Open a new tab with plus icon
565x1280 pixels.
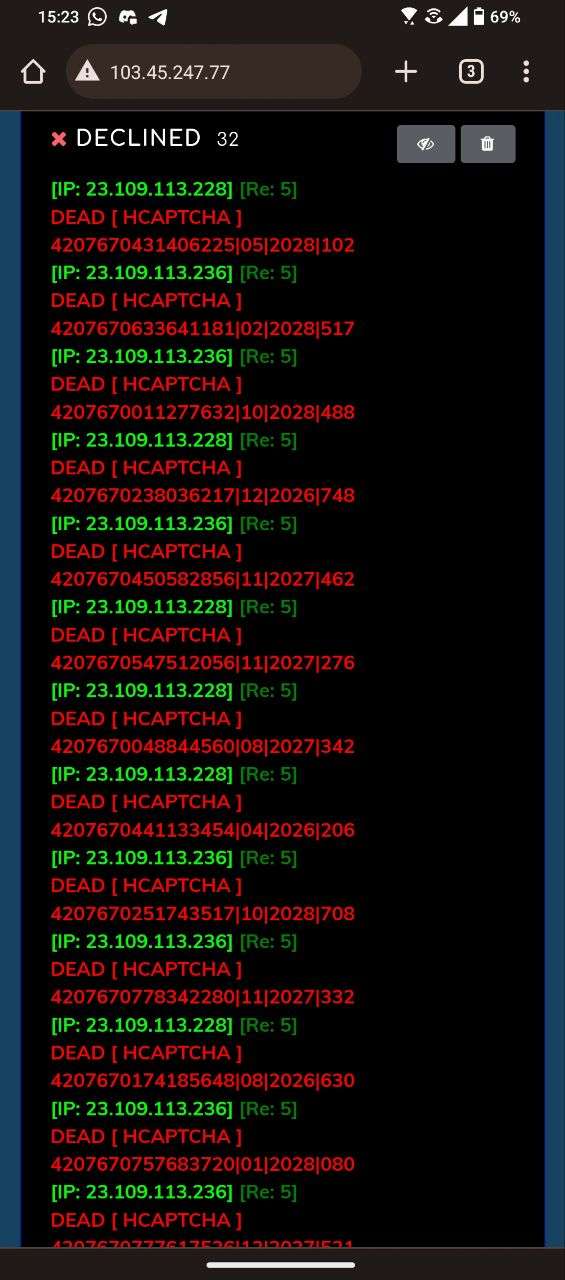coord(406,72)
